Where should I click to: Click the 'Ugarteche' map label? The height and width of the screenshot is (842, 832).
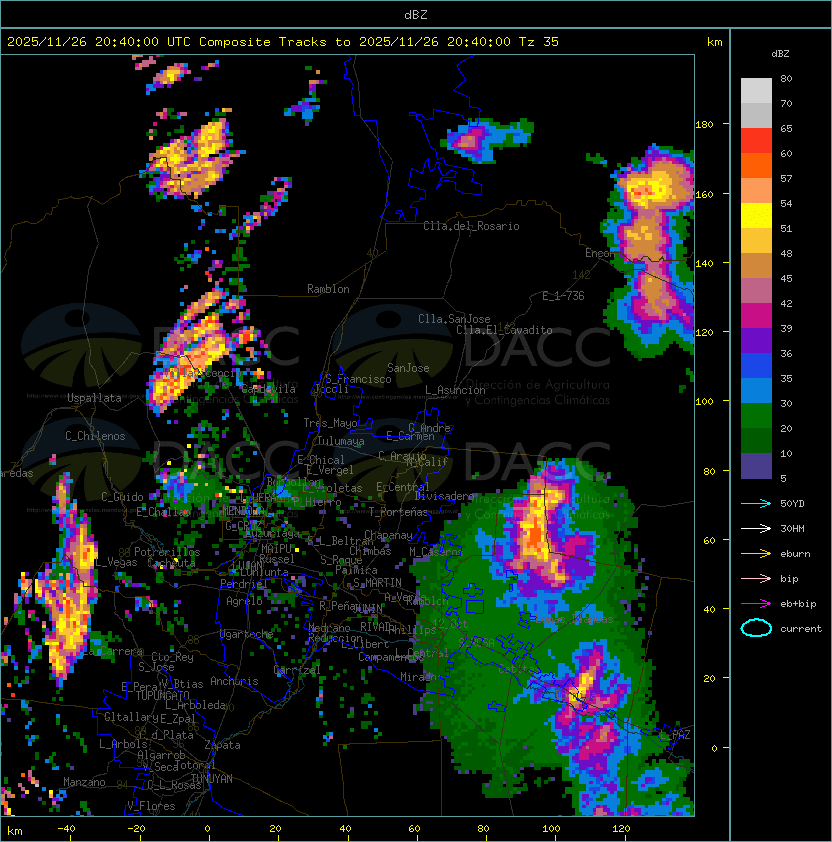pyautogui.click(x=247, y=634)
